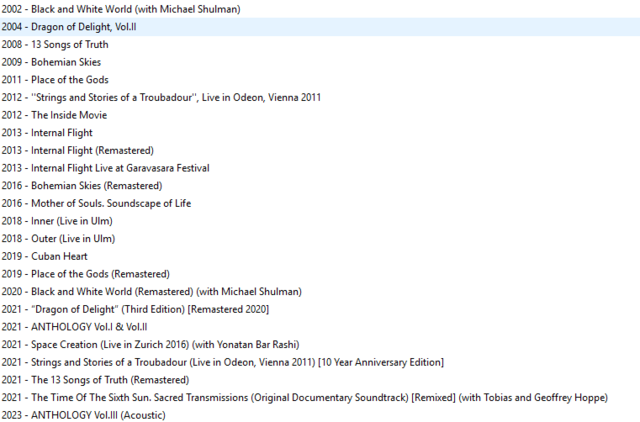Image resolution: width=640 pixels, height=422 pixels.
Task: Select '2013 - Internal Flight (Remastered)'
Action: [78, 150]
